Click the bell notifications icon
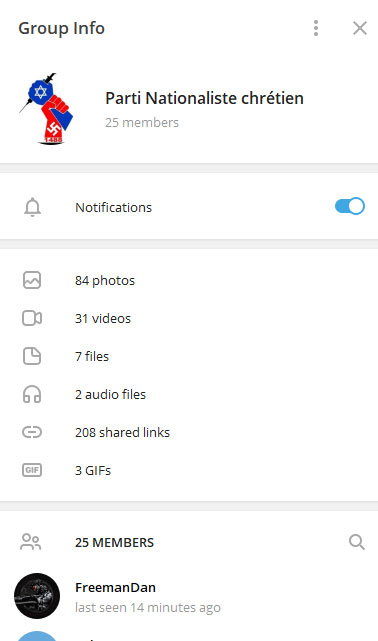 click(x=32, y=207)
